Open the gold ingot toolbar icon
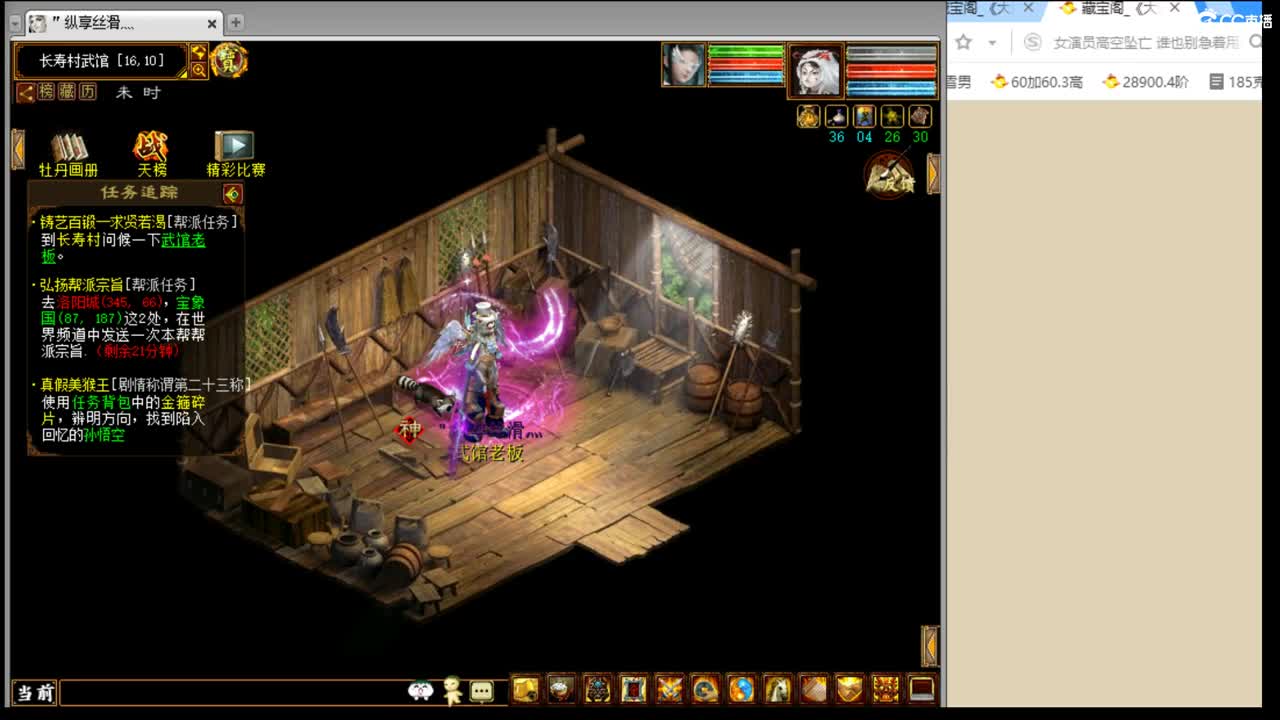The height and width of the screenshot is (720, 1280). (x=526, y=689)
